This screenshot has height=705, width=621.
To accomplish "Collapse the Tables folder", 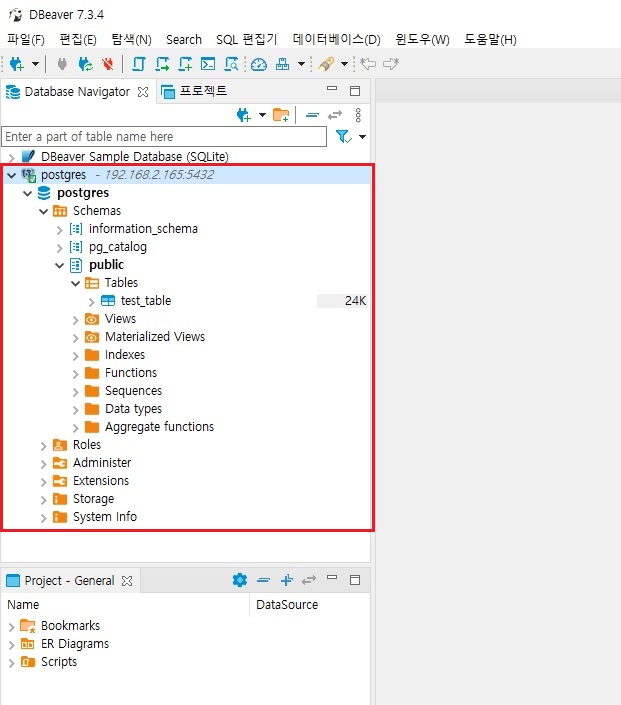I will 76,283.
